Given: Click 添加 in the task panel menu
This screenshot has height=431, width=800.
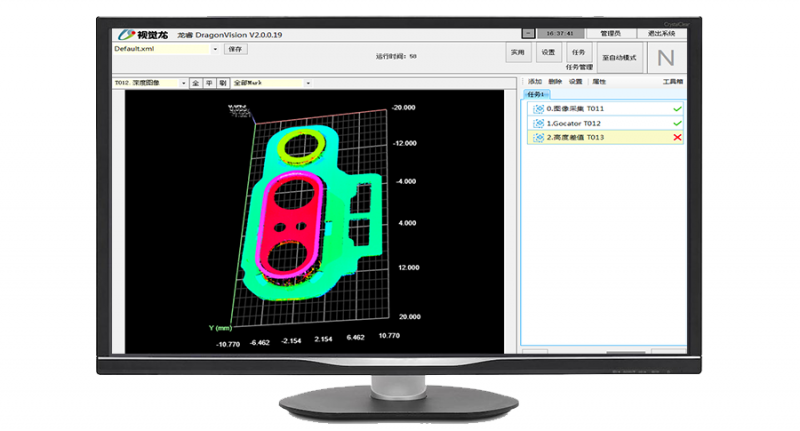Looking at the screenshot, I should pyautogui.click(x=534, y=81).
